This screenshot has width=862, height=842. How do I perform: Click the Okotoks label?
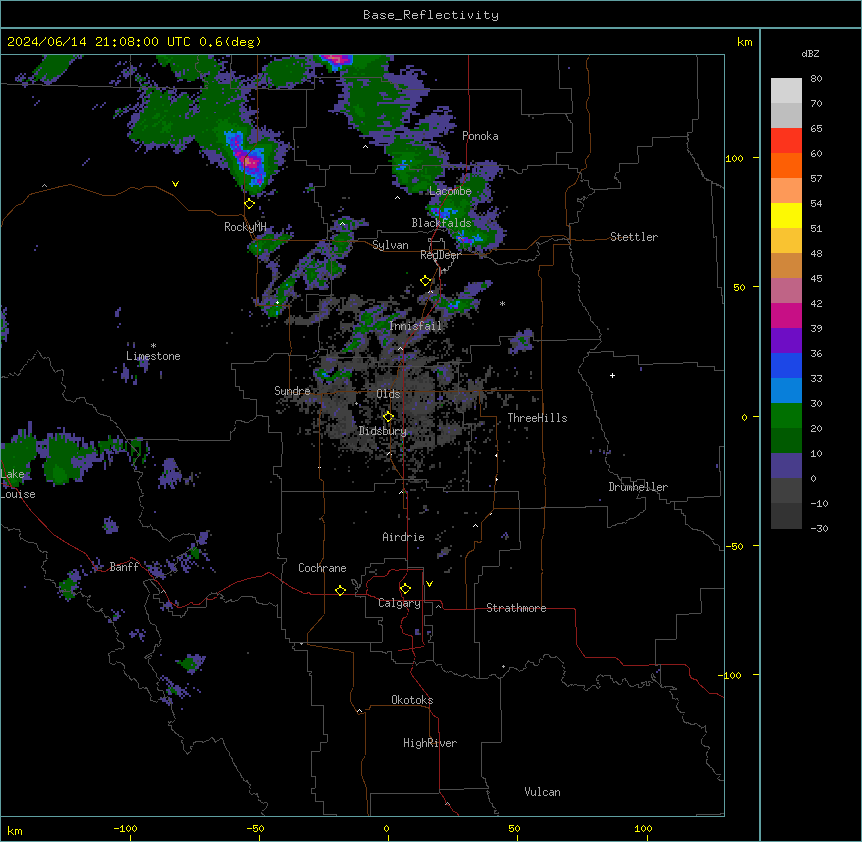click(x=412, y=700)
